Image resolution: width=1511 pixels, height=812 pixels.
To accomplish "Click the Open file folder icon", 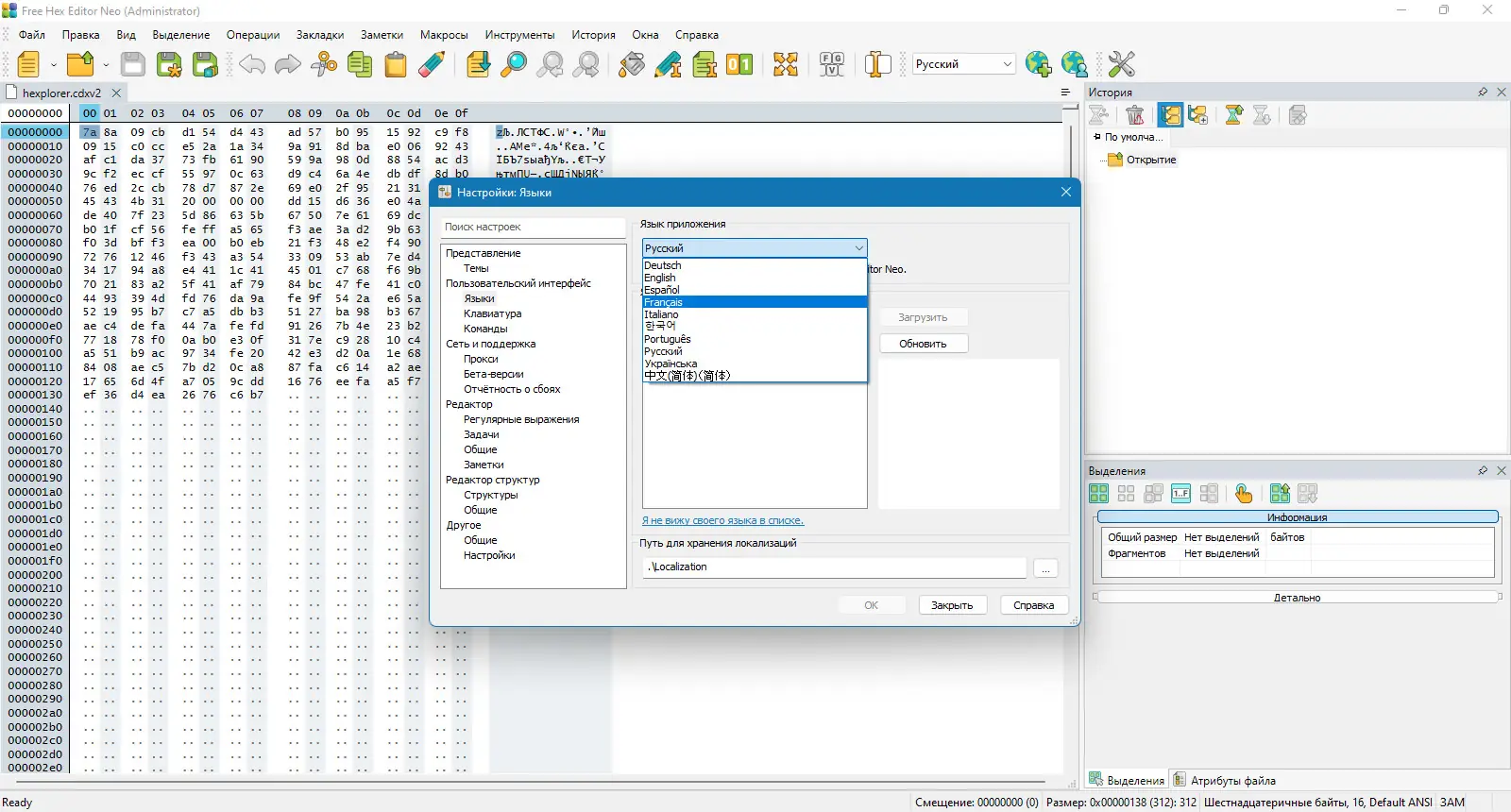I will pyautogui.click(x=80, y=64).
